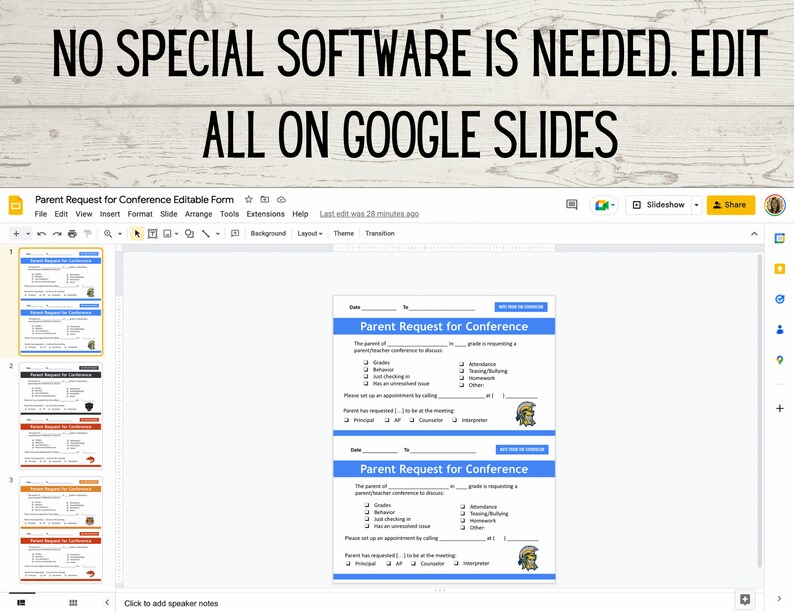The height and width of the screenshot is (613, 794).
Task: Expand the Layout dropdown
Action: [x=310, y=233]
